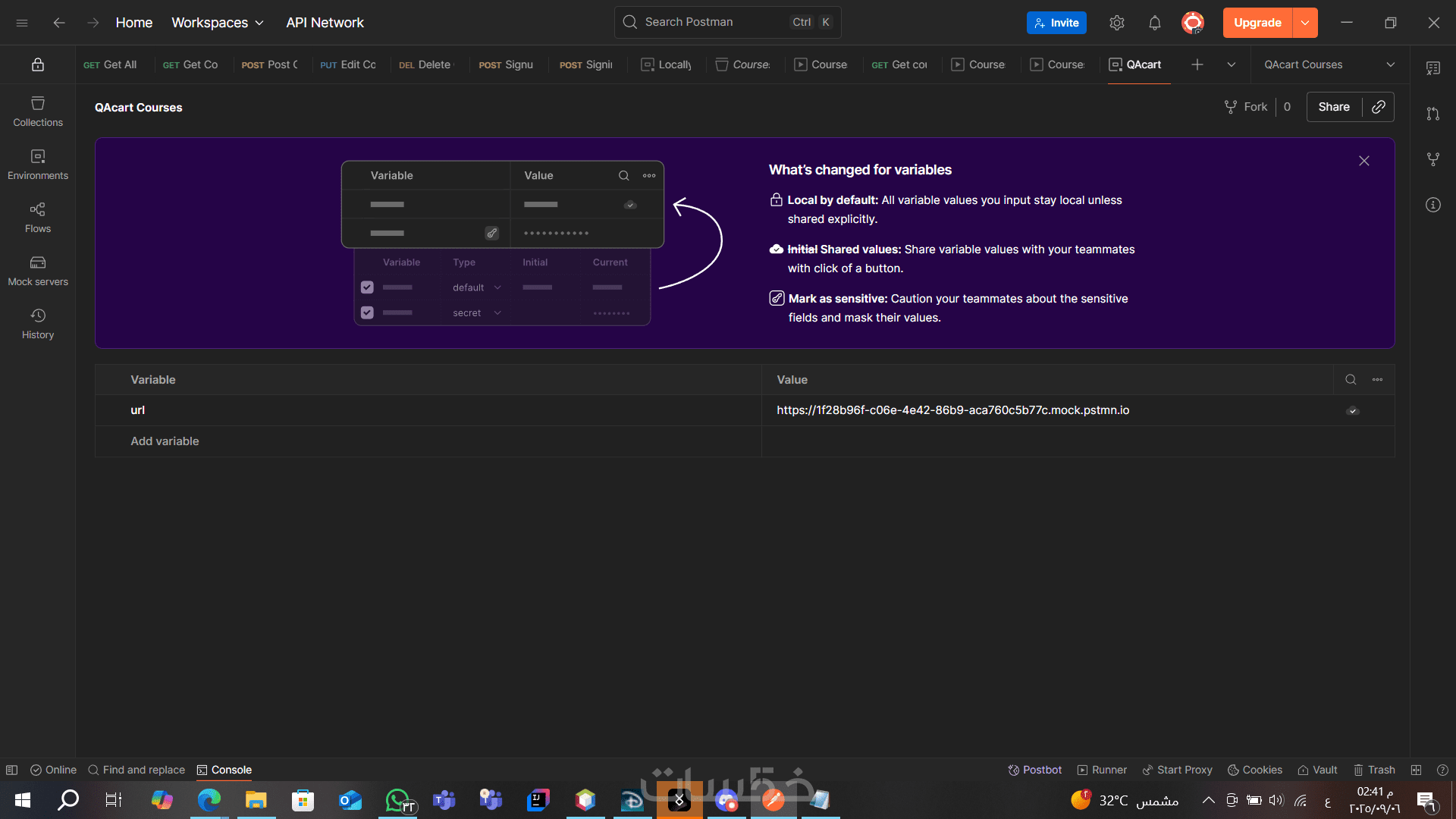Open notifications bell icon

(1154, 23)
